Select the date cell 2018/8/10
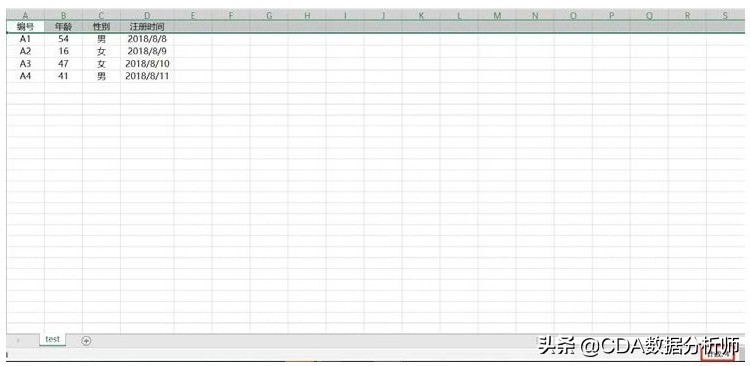Image resolution: width=750 pixels, height=366 pixels. 147,64
